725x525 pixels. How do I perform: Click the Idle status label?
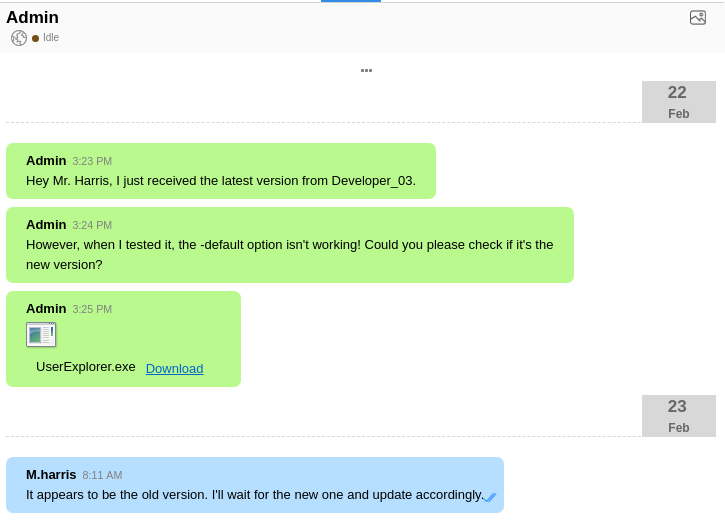coord(51,38)
